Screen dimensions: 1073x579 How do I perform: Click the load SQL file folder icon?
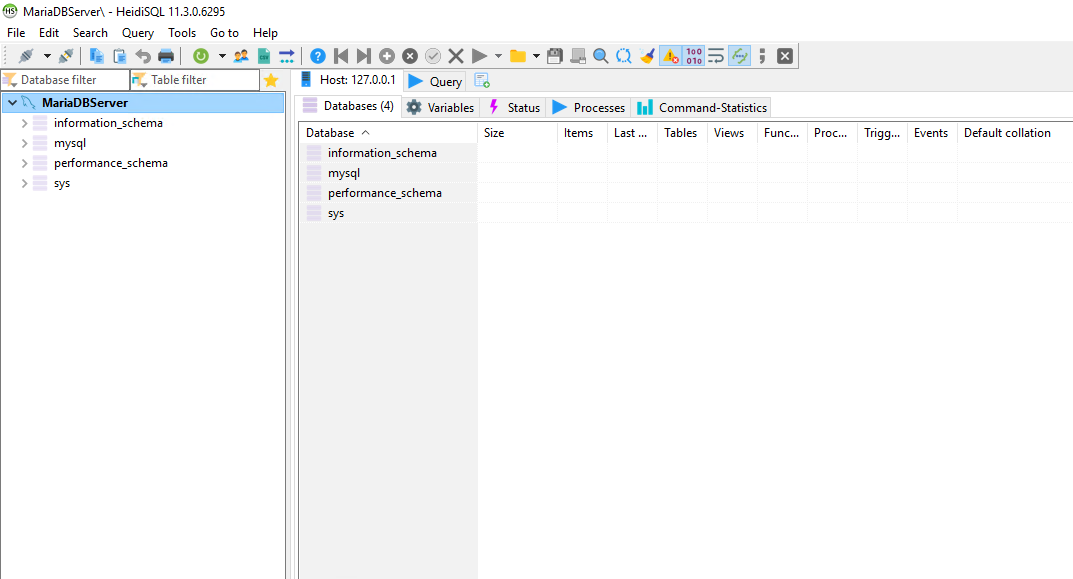[518, 56]
